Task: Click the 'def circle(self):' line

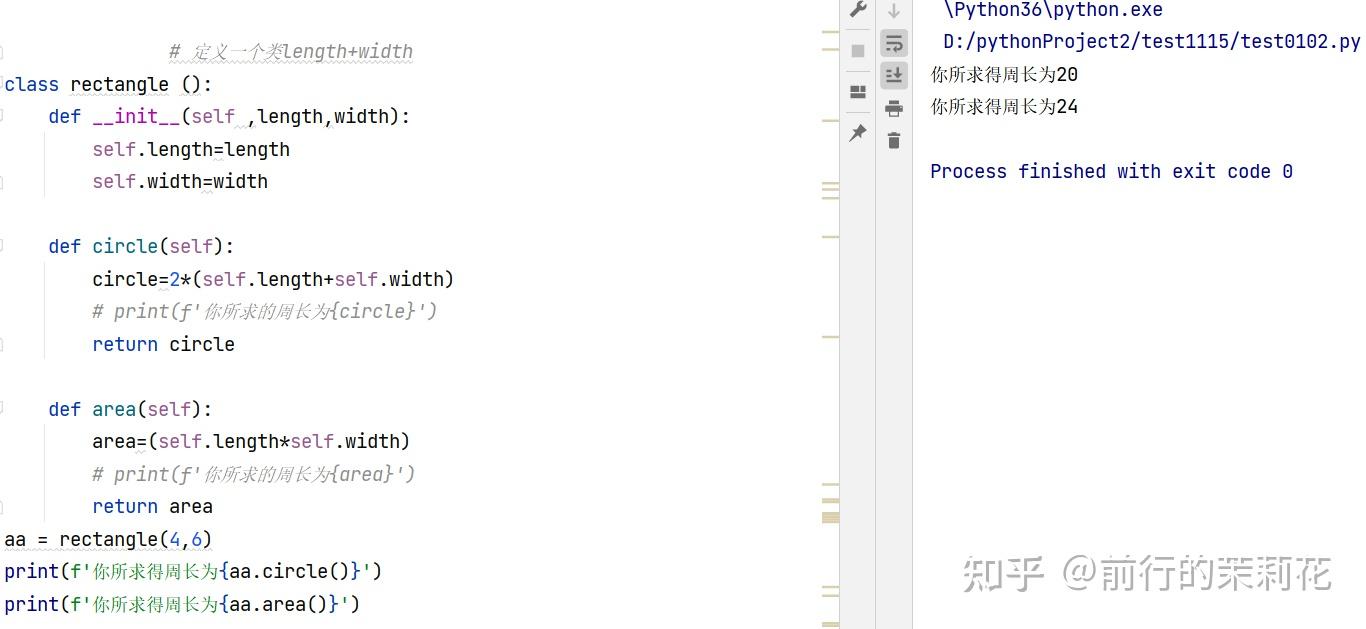Action: [141, 247]
